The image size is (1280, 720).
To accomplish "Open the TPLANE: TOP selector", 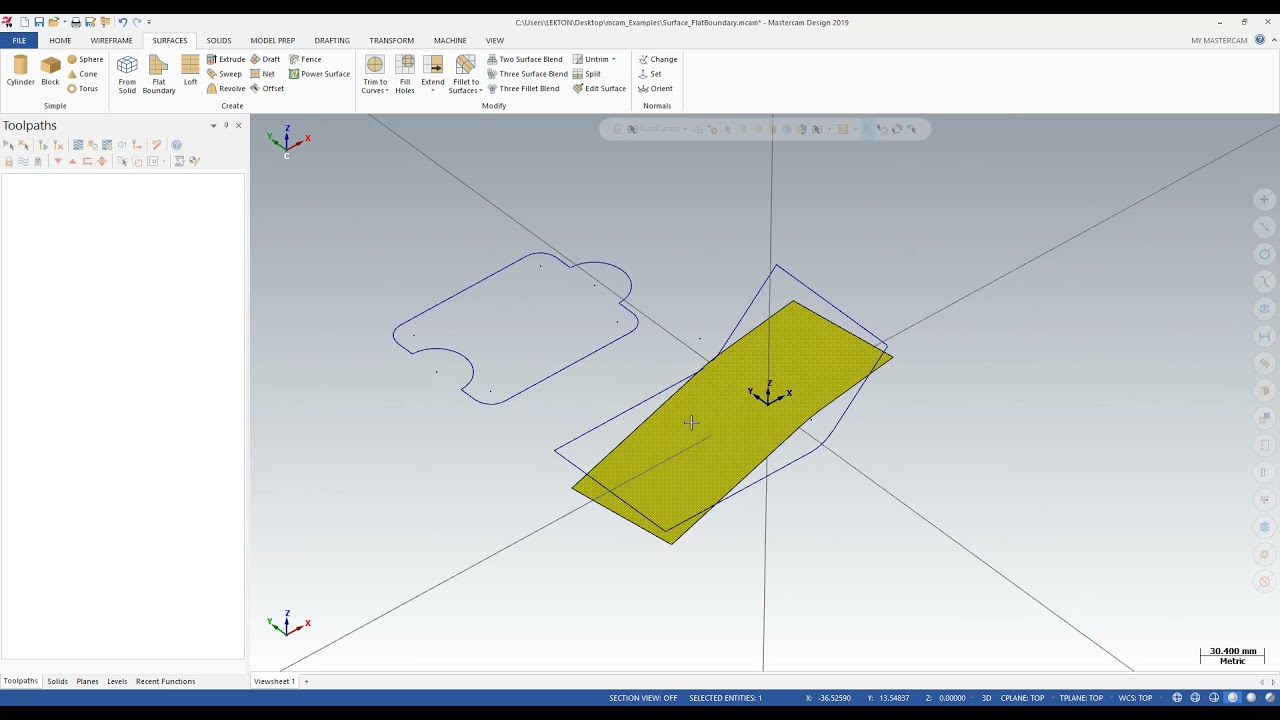I will [x=1081, y=698].
